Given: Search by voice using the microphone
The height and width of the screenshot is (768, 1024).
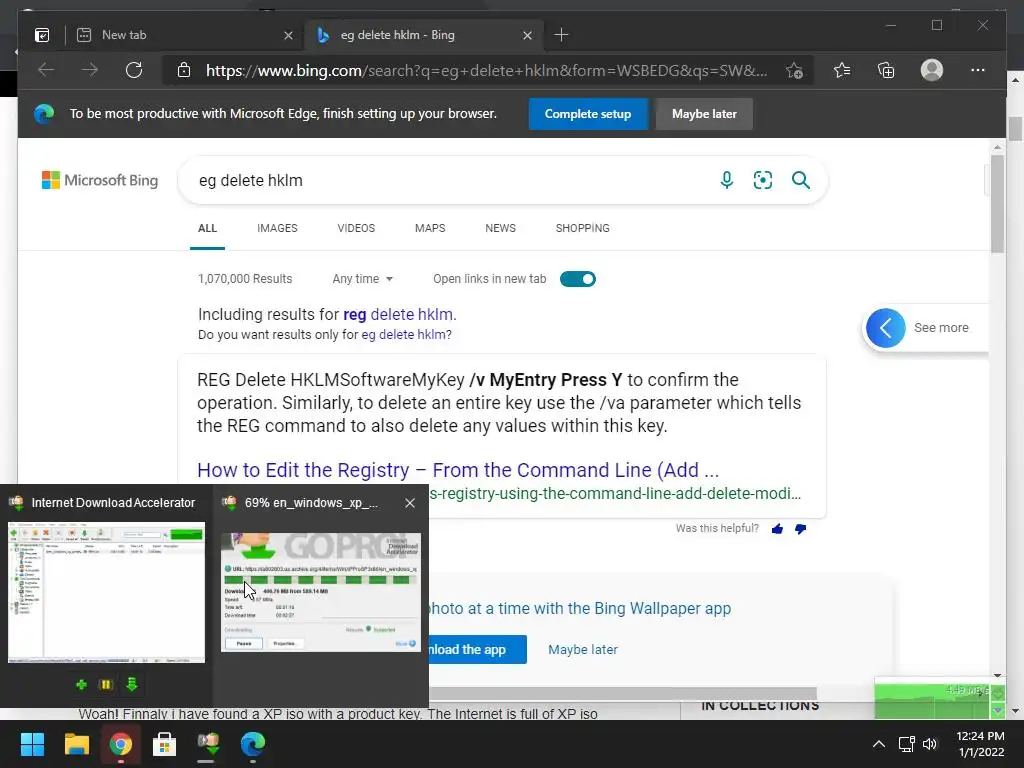Looking at the screenshot, I should tap(727, 180).
